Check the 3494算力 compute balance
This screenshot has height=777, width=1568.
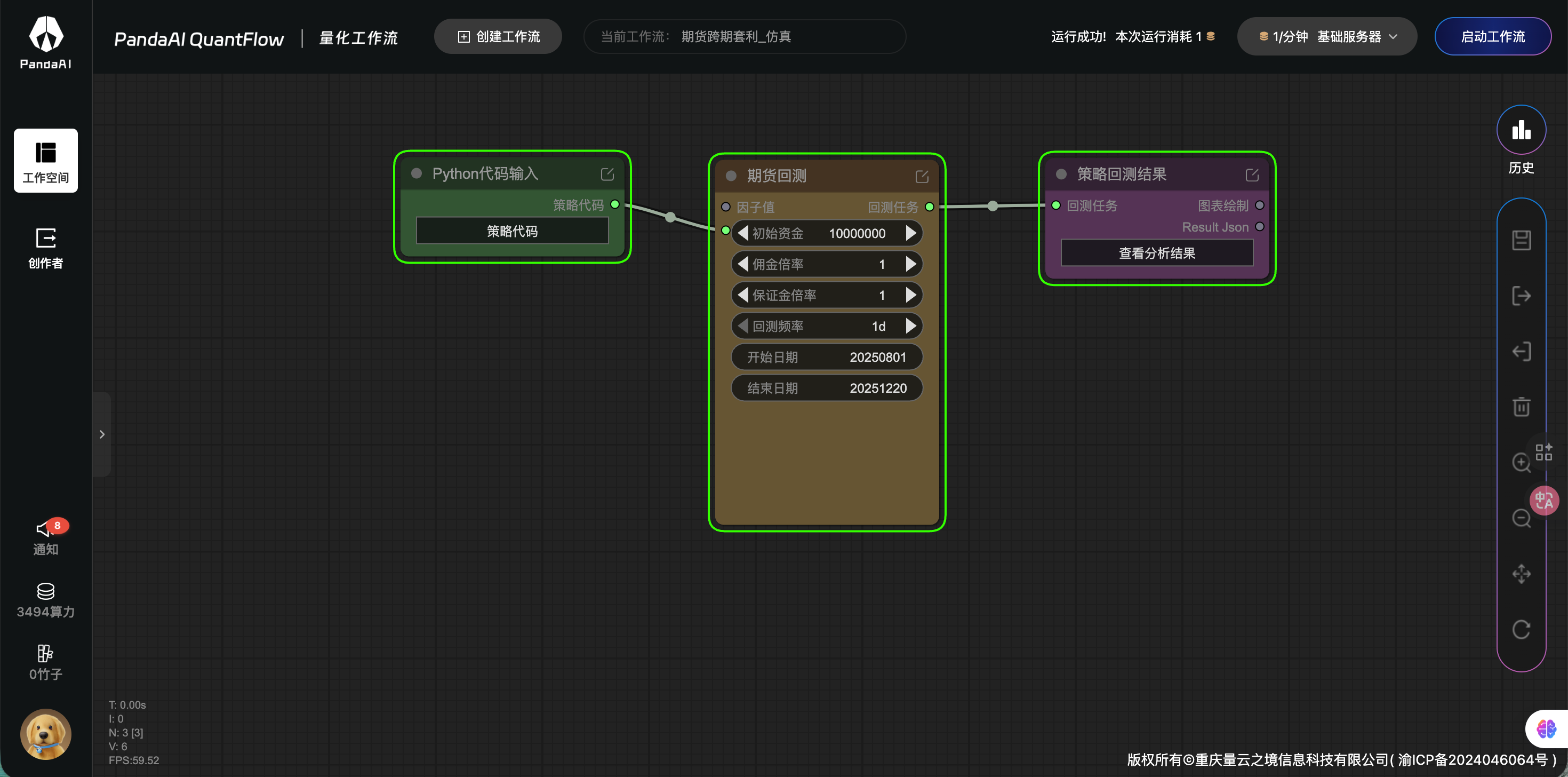point(46,601)
